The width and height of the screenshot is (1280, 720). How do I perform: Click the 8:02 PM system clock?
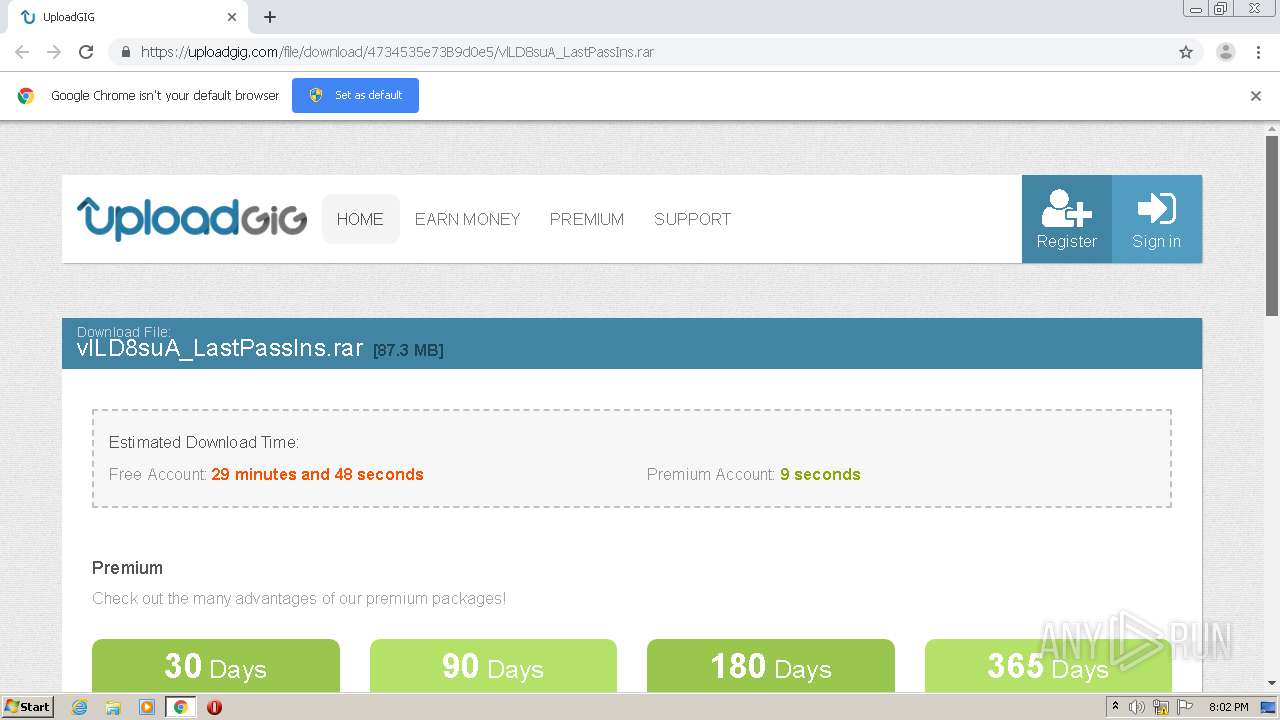(1228, 707)
